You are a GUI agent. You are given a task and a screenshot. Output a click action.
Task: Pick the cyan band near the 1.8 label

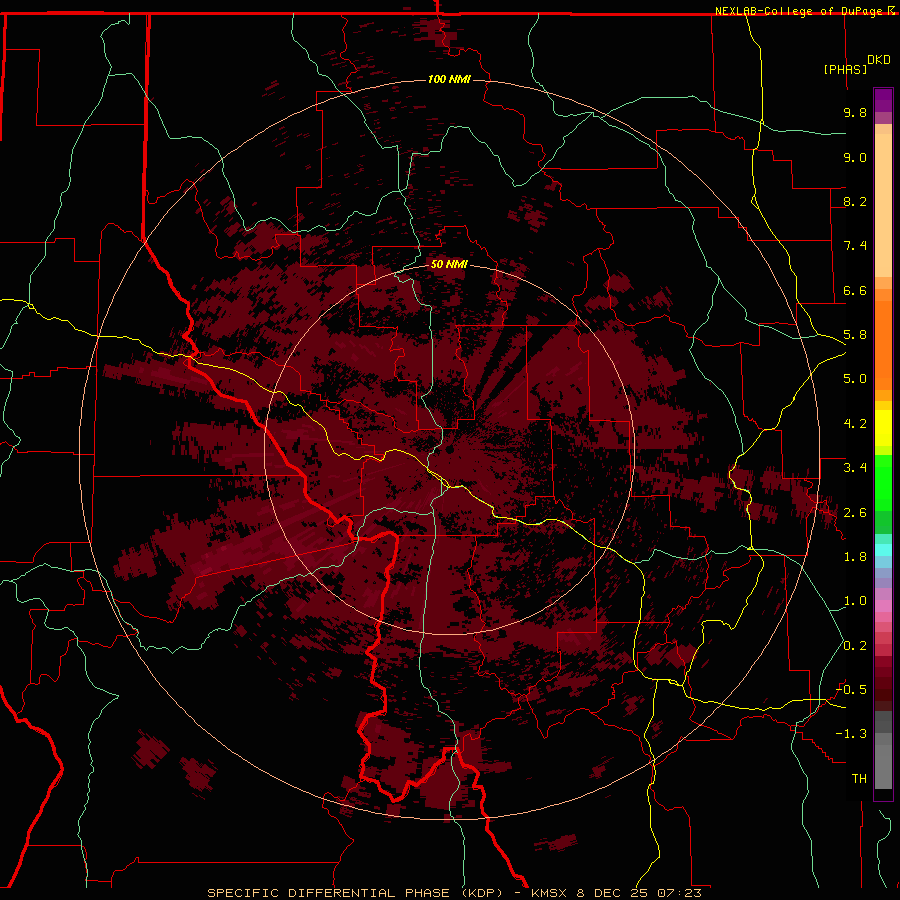(x=883, y=550)
